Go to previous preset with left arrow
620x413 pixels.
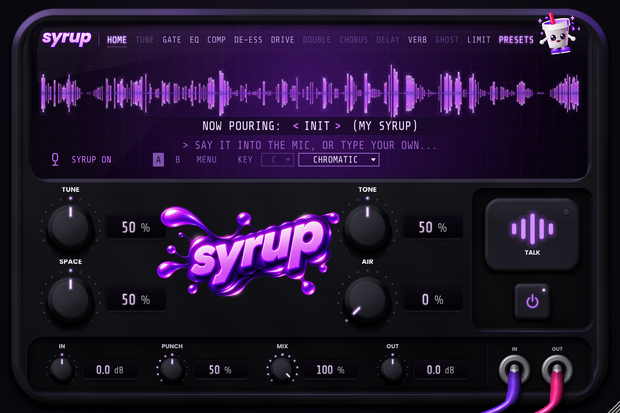point(296,126)
